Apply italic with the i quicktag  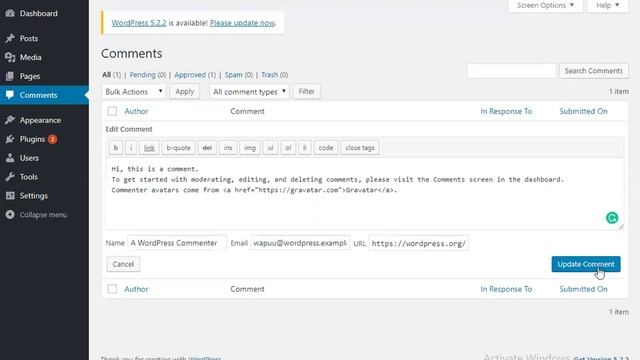point(131,148)
